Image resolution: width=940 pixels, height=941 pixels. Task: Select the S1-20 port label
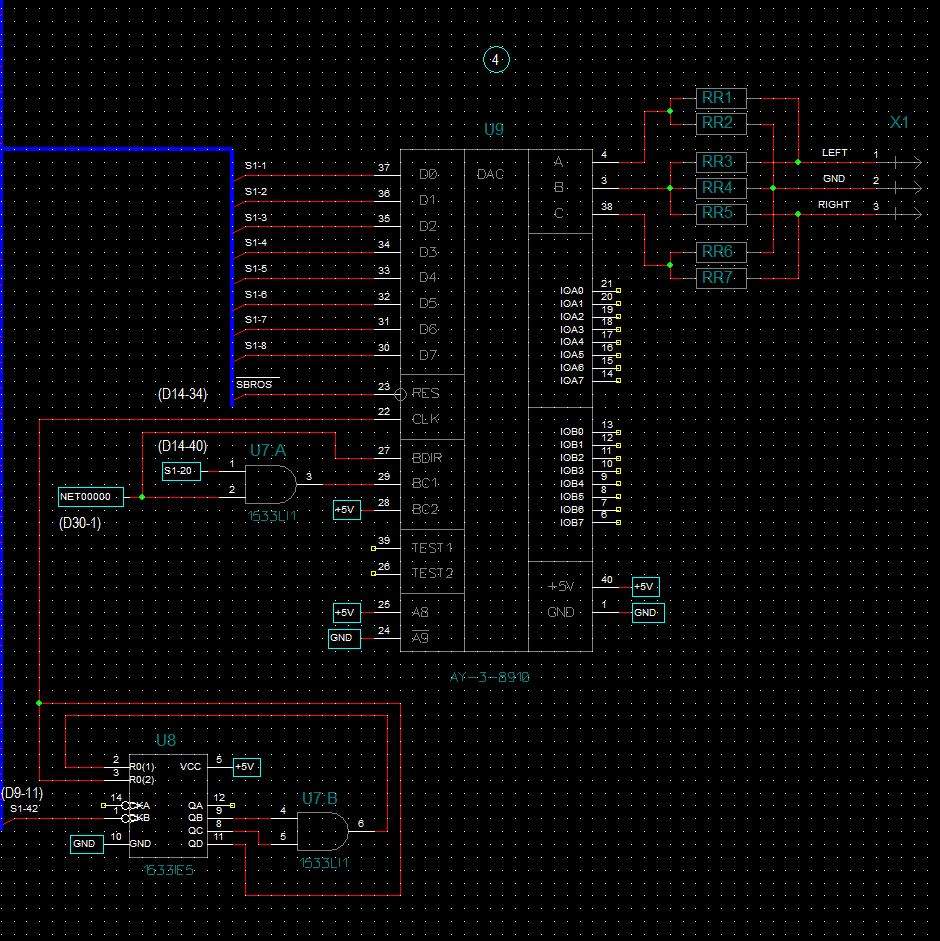click(x=181, y=470)
